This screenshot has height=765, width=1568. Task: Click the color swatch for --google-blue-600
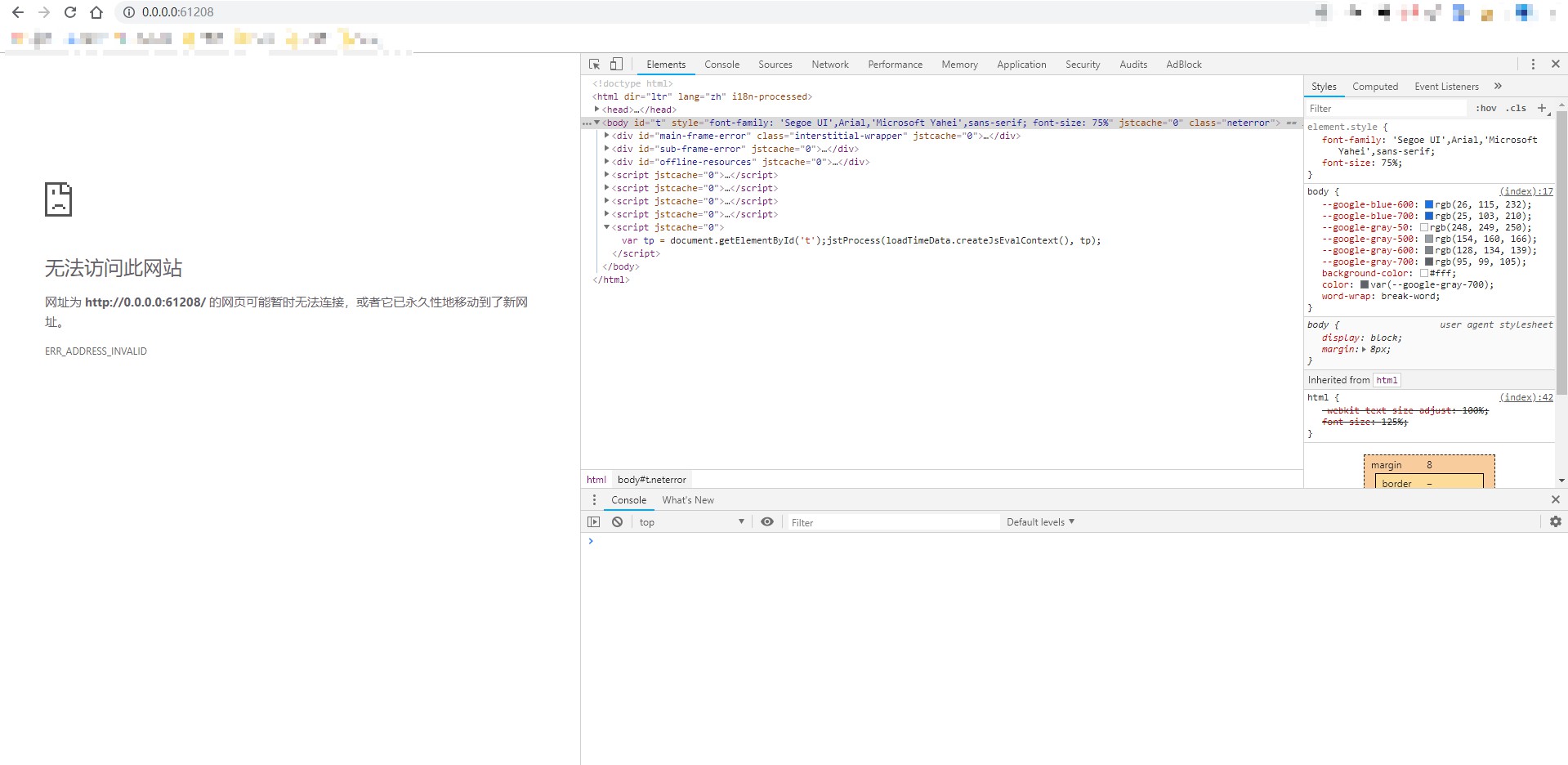pyautogui.click(x=1428, y=204)
